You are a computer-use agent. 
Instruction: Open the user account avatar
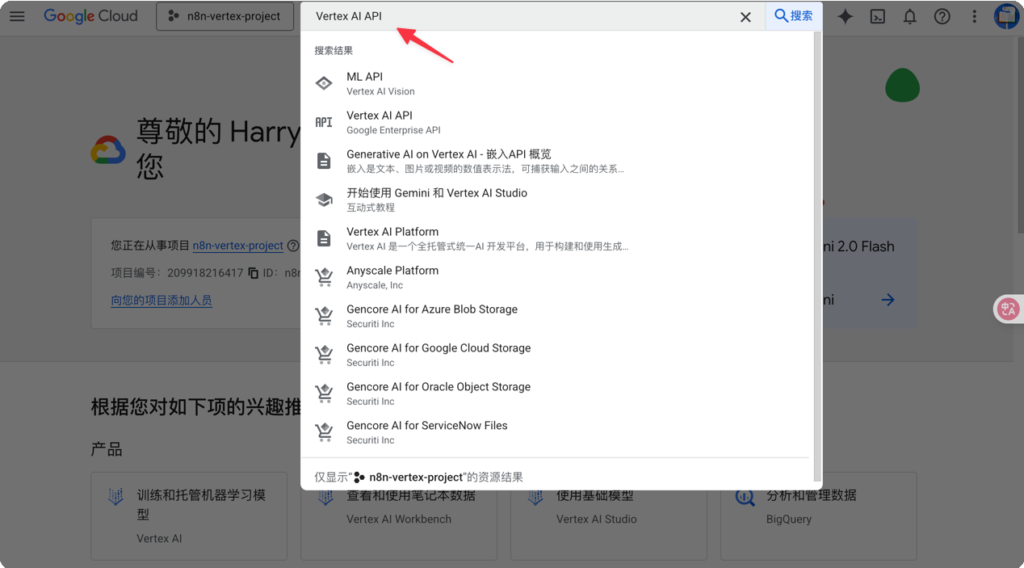[1005, 16]
